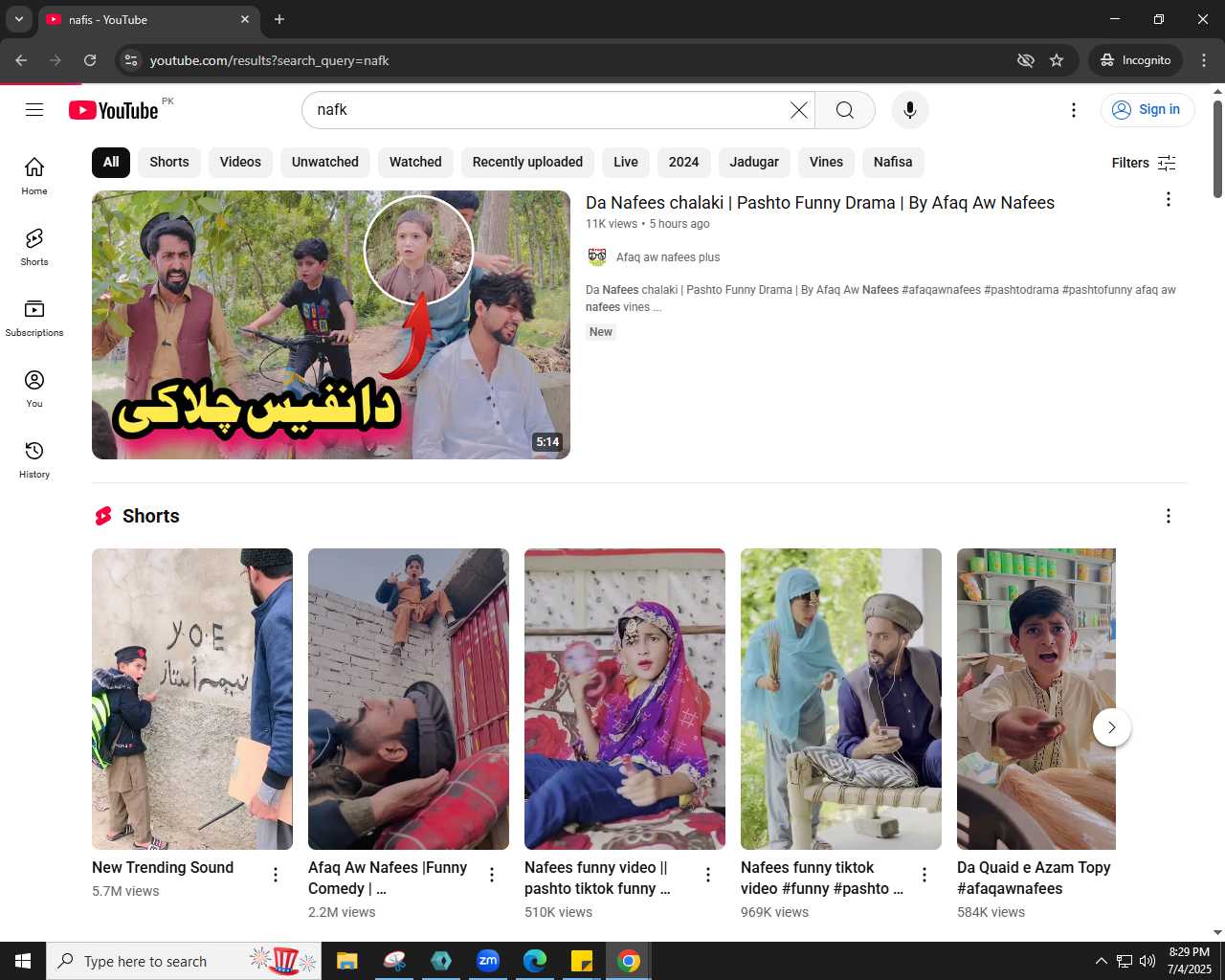
Task: Click Afaq aw nafees plus channel avatar
Action: click(x=597, y=256)
